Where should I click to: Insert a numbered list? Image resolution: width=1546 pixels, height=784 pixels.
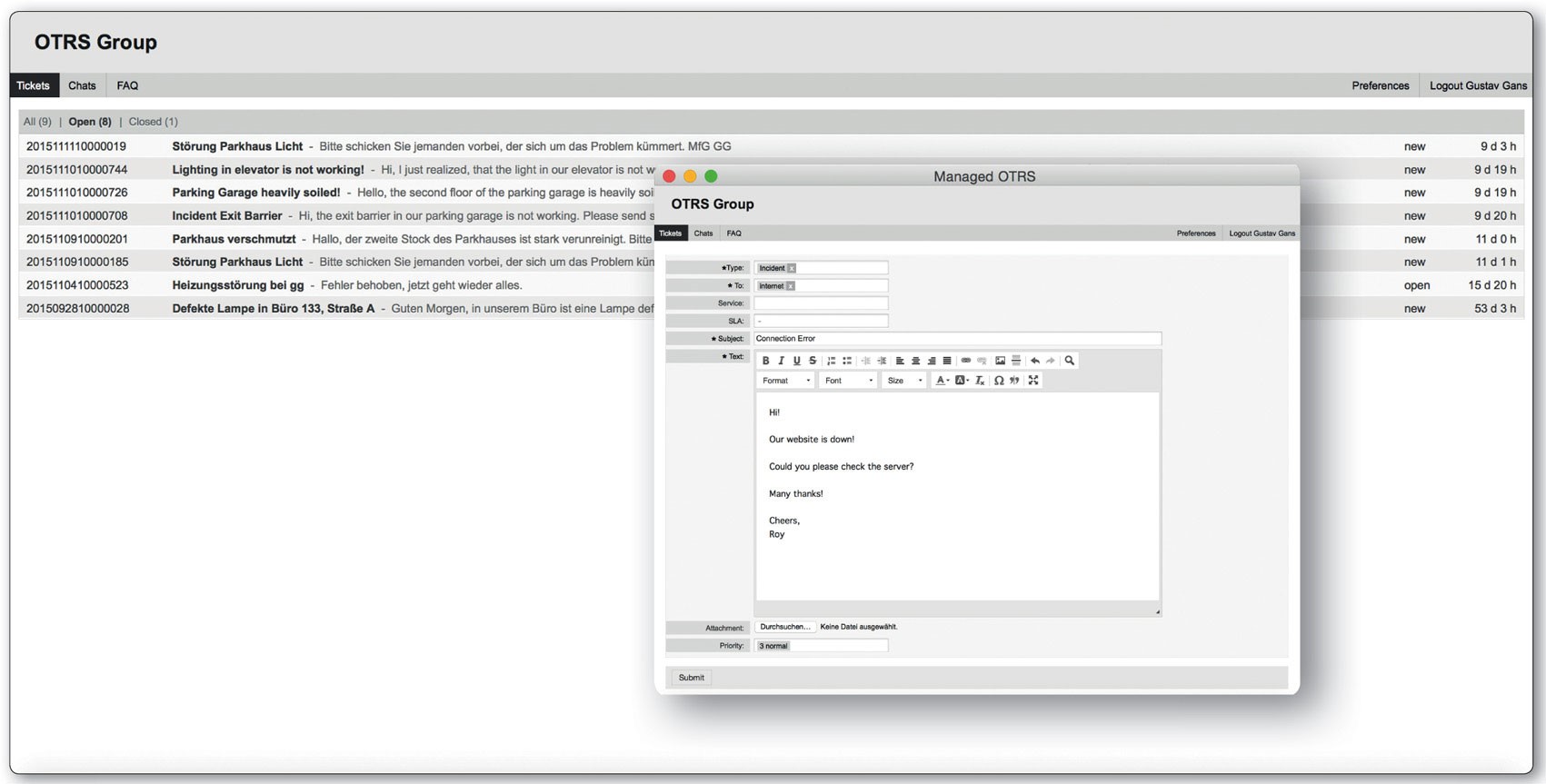(831, 361)
